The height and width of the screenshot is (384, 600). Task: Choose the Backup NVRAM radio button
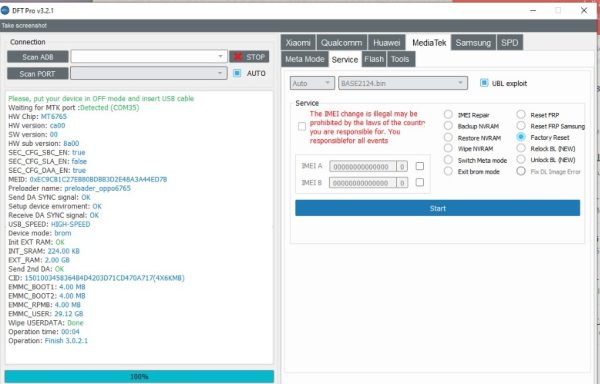[448, 126]
